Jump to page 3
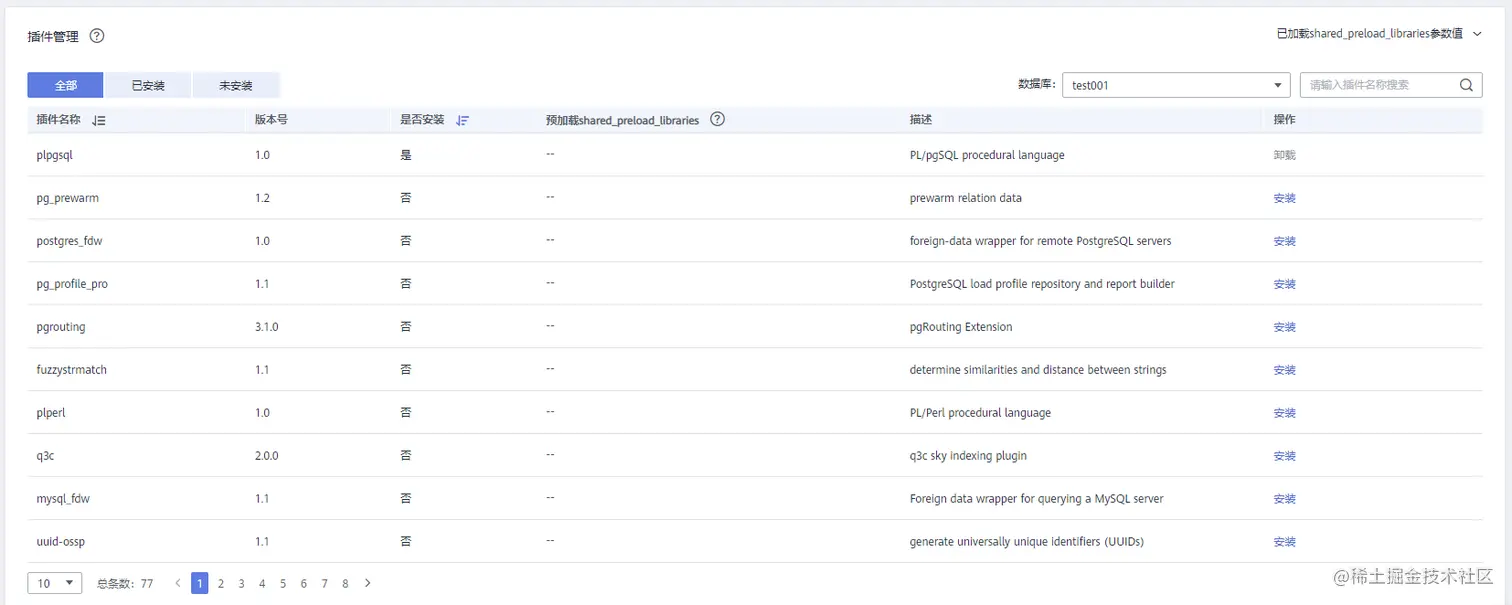Image resolution: width=1512 pixels, height=605 pixels. (x=241, y=583)
